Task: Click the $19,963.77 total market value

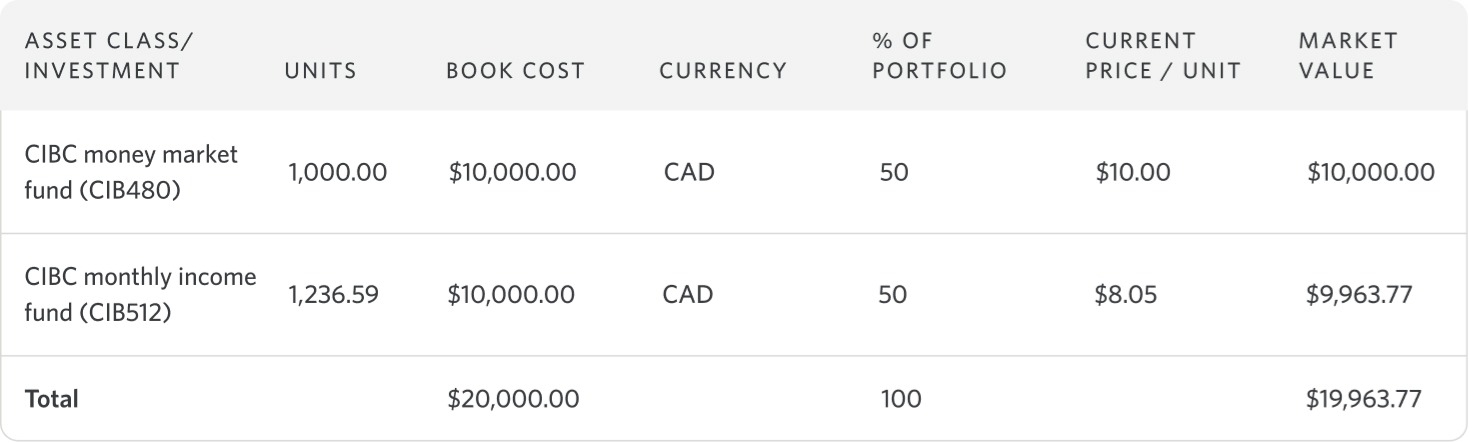Action: [x=1363, y=399]
